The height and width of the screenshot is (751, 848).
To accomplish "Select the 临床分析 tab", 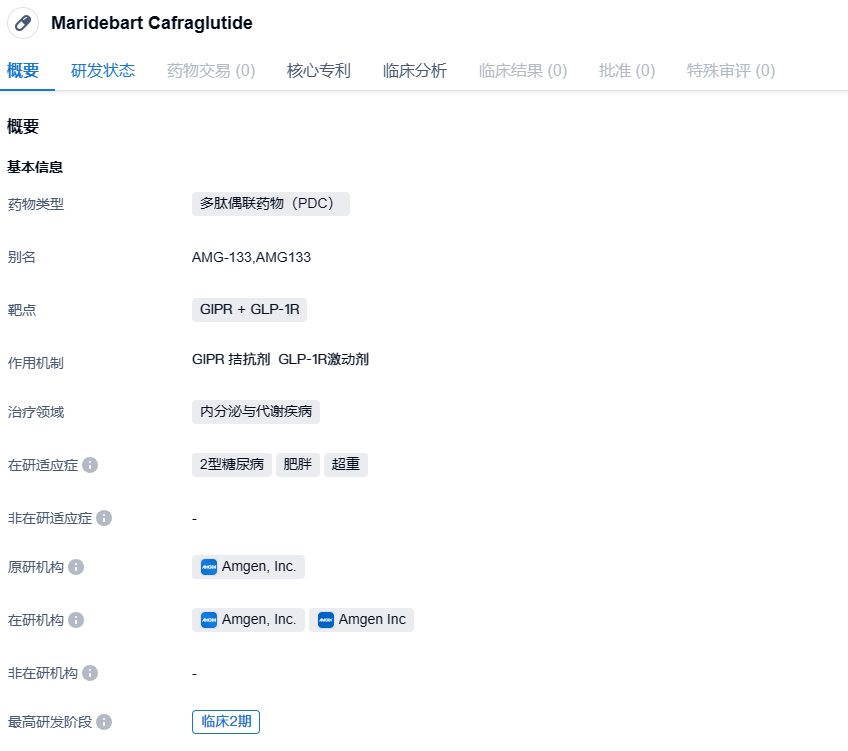I will [x=414, y=71].
